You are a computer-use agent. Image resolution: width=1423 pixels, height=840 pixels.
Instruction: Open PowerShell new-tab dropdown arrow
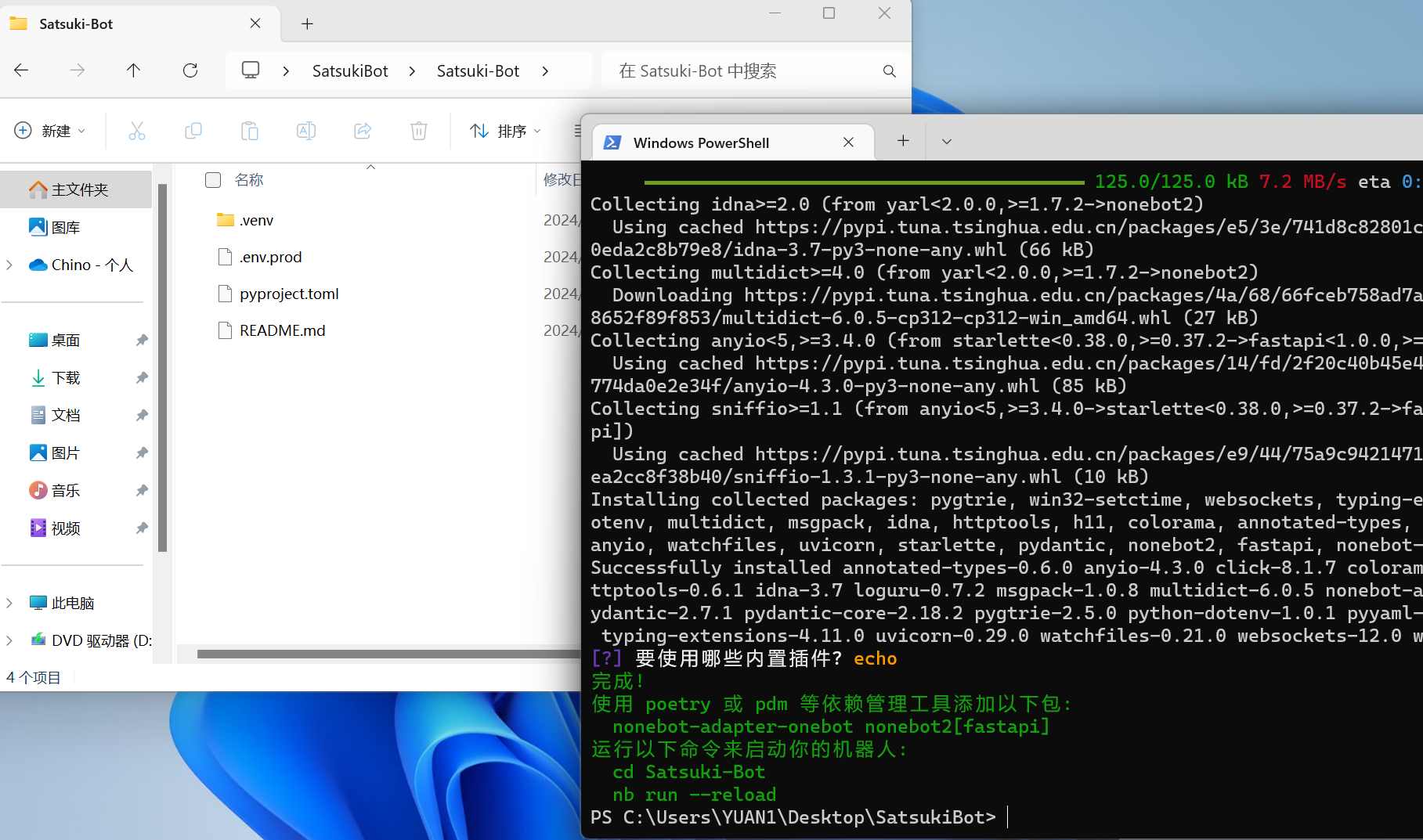(x=946, y=142)
